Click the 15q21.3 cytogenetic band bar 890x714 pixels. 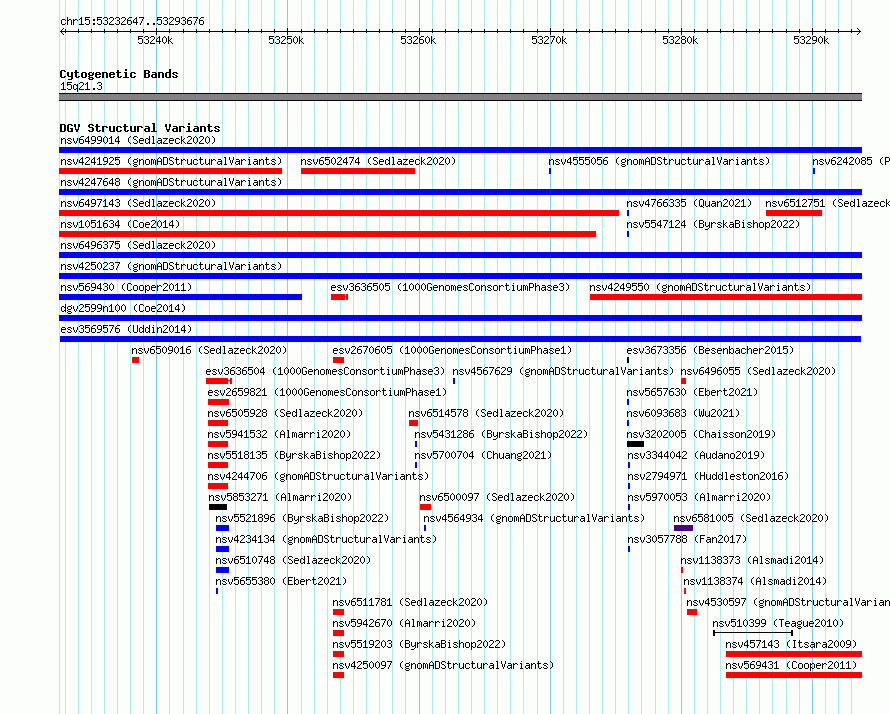460,97
